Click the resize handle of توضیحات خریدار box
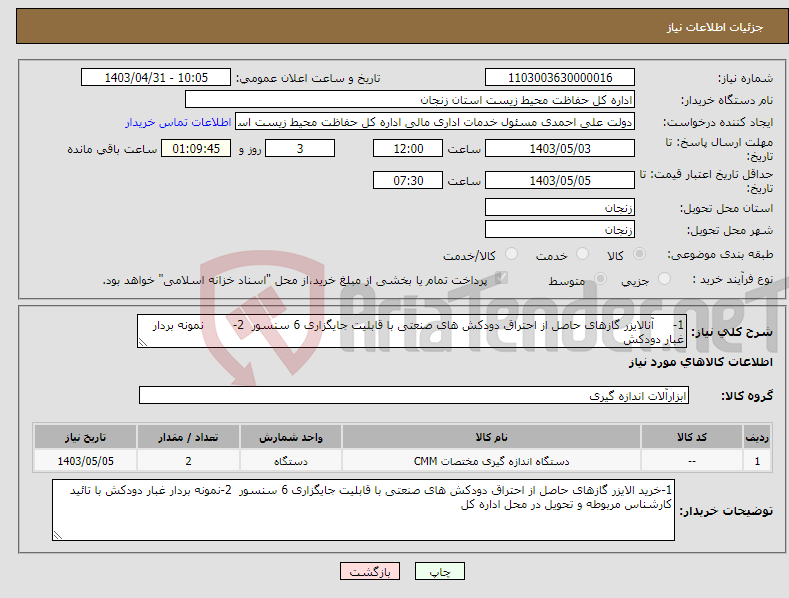This screenshot has width=789, height=598. point(58,535)
